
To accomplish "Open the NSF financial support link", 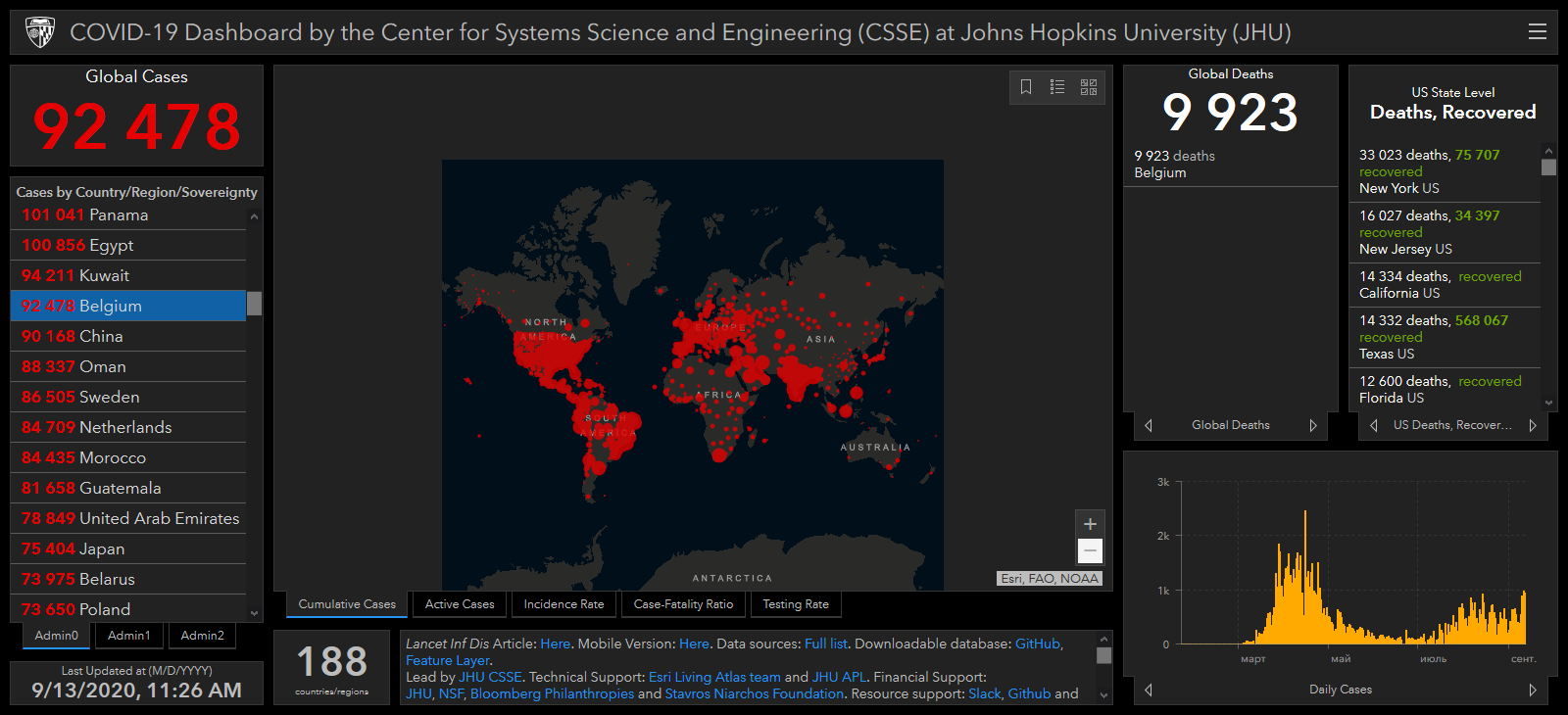I will point(451,693).
